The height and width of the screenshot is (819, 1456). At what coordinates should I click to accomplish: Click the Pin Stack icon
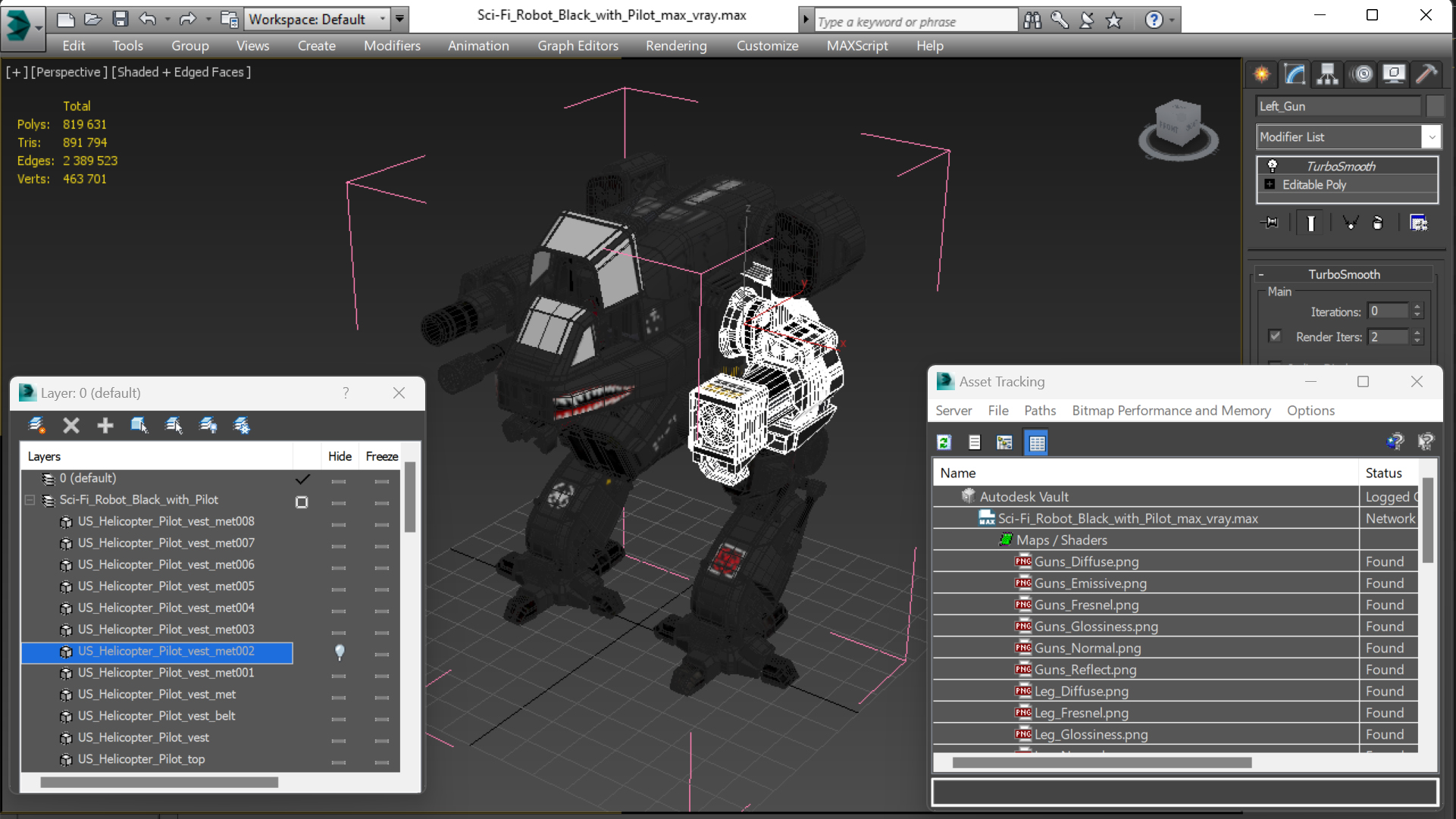[1270, 223]
